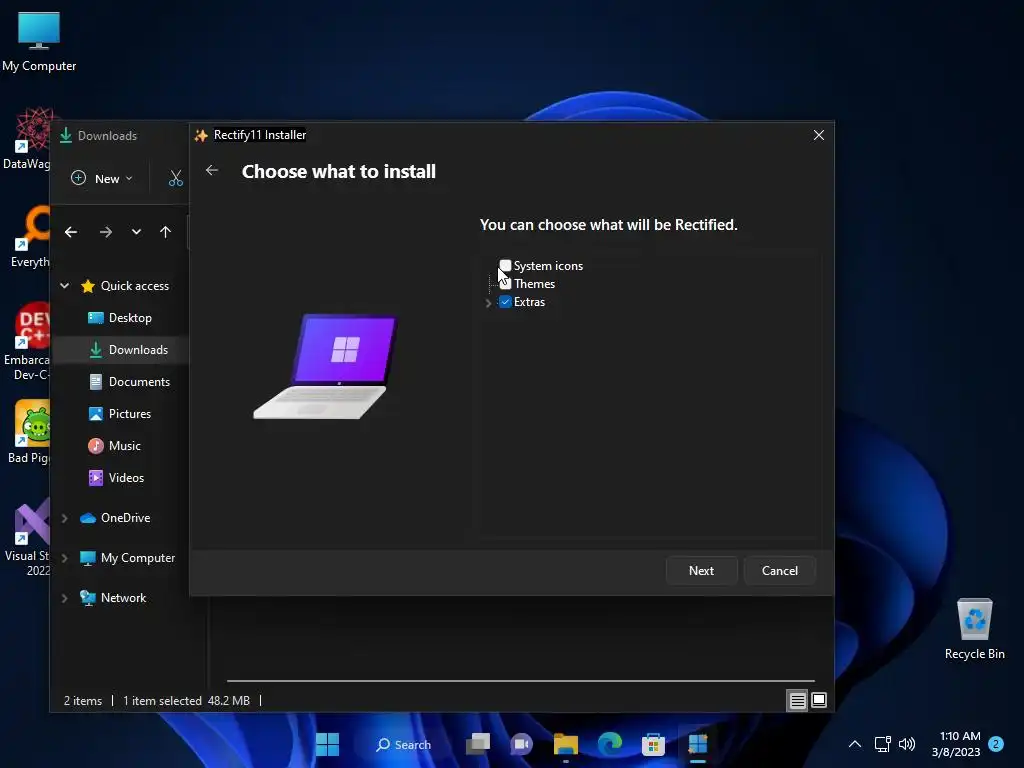Collapse the Quick access section
1024x768 pixels.
coord(65,285)
